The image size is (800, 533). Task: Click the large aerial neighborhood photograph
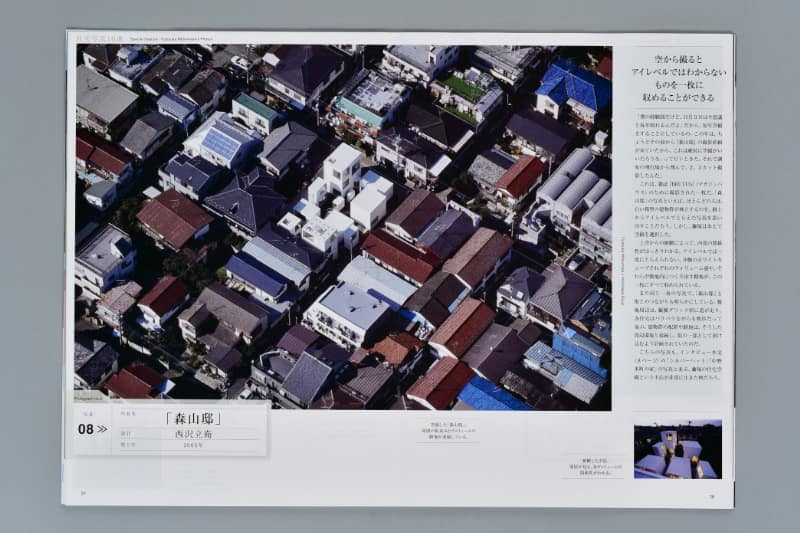pos(343,227)
